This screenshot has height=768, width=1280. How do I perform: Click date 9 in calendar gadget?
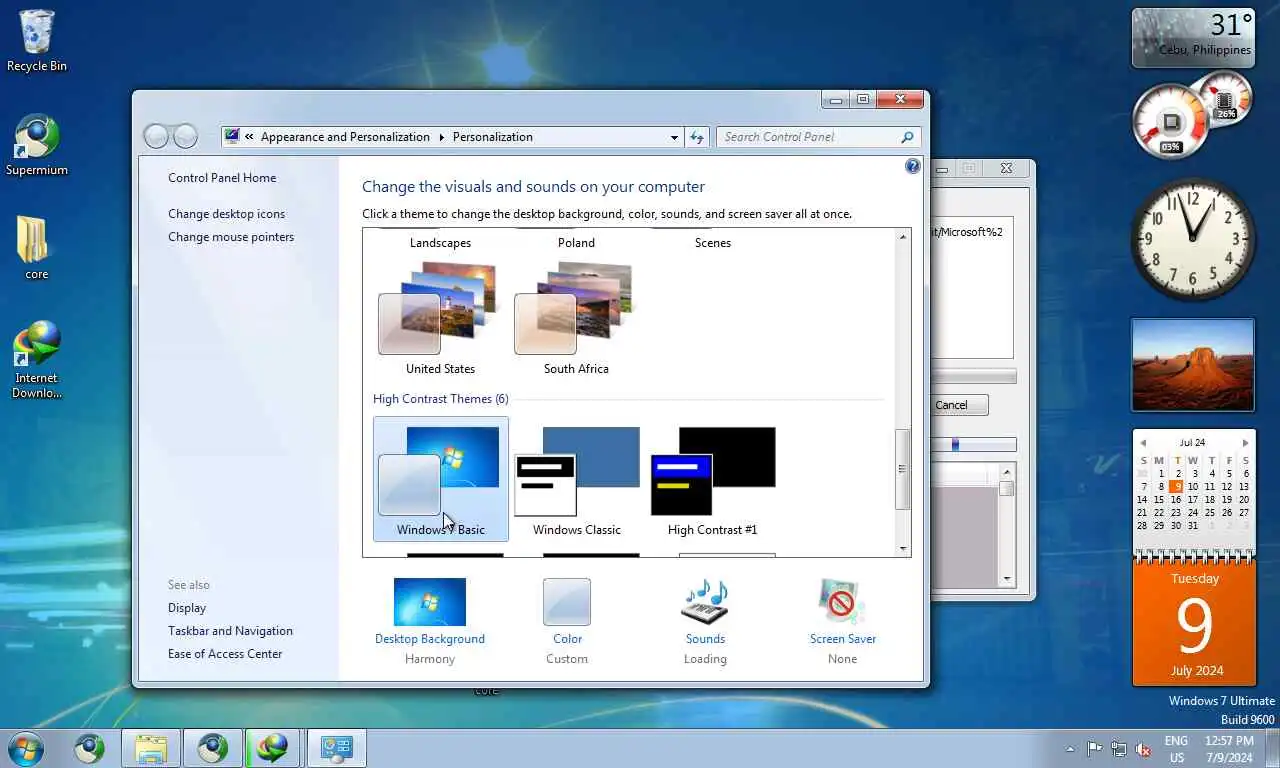(1176, 486)
